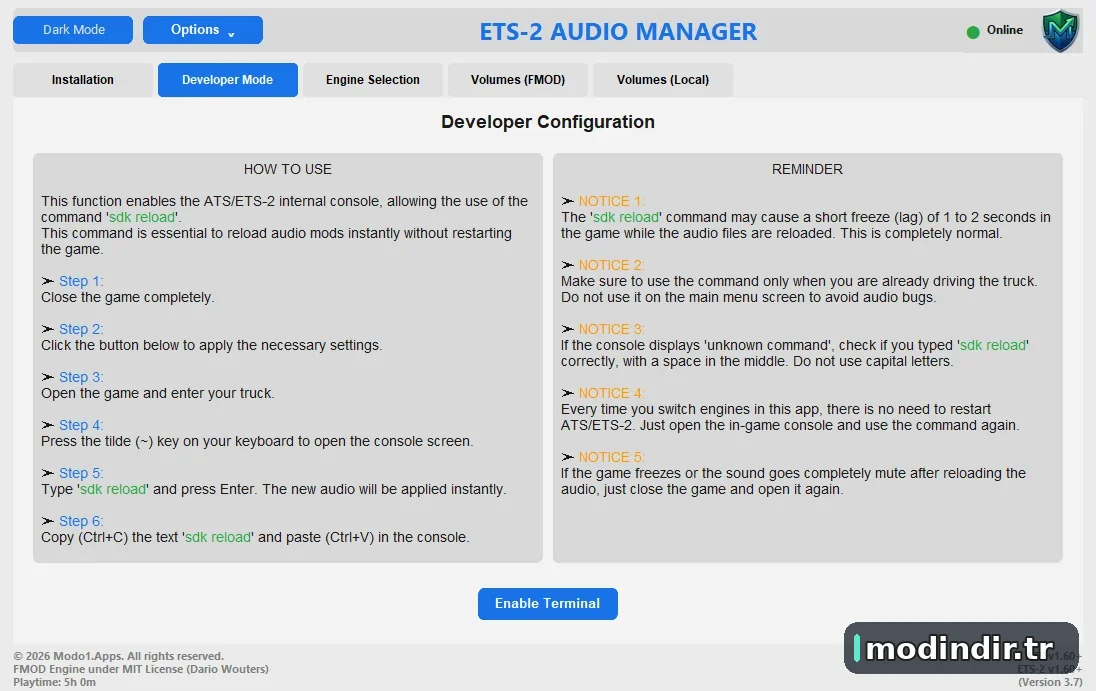This screenshot has height=691, width=1096.
Task: Click the Step 6 label
Action: tap(80, 521)
